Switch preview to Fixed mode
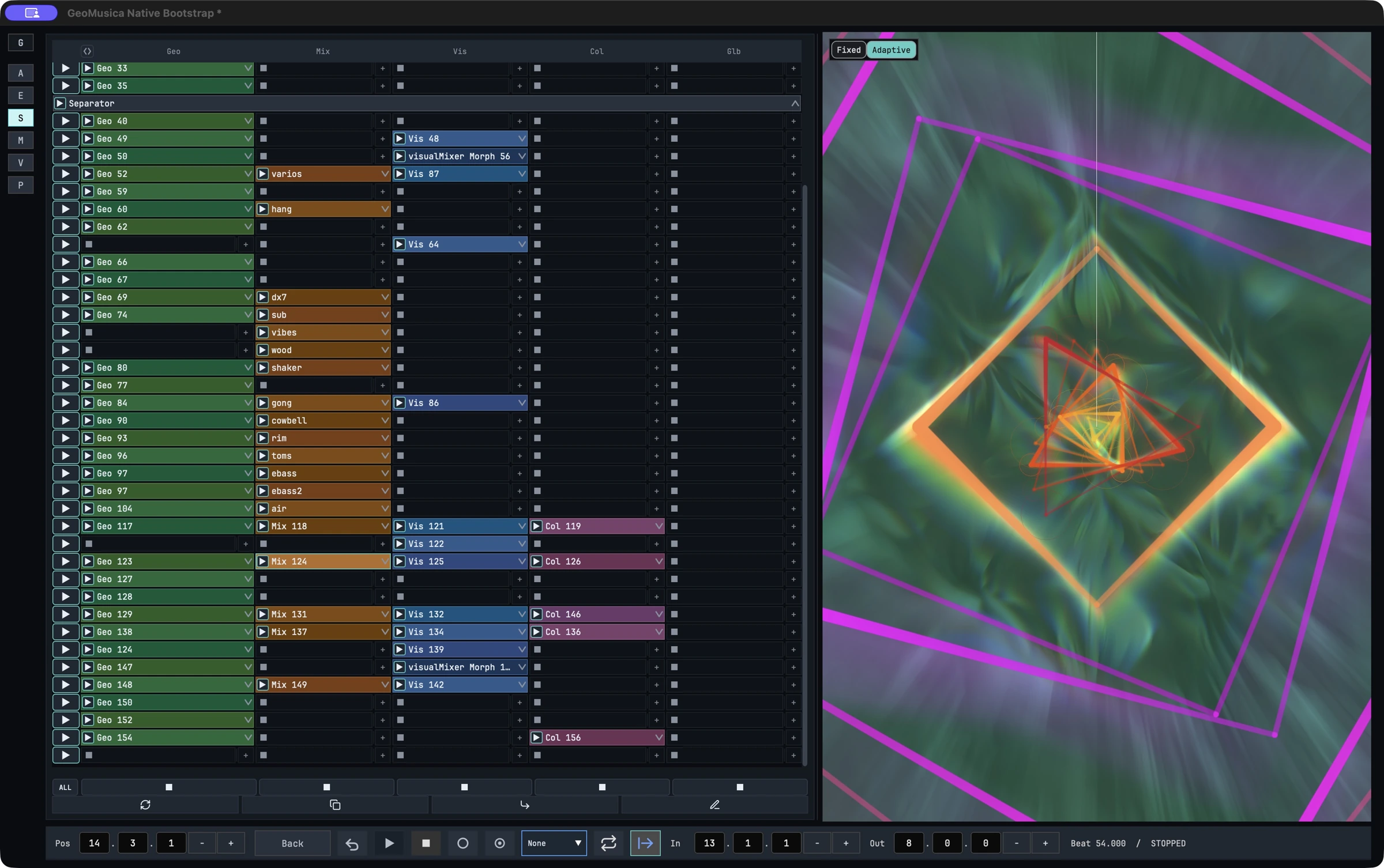 848,50
